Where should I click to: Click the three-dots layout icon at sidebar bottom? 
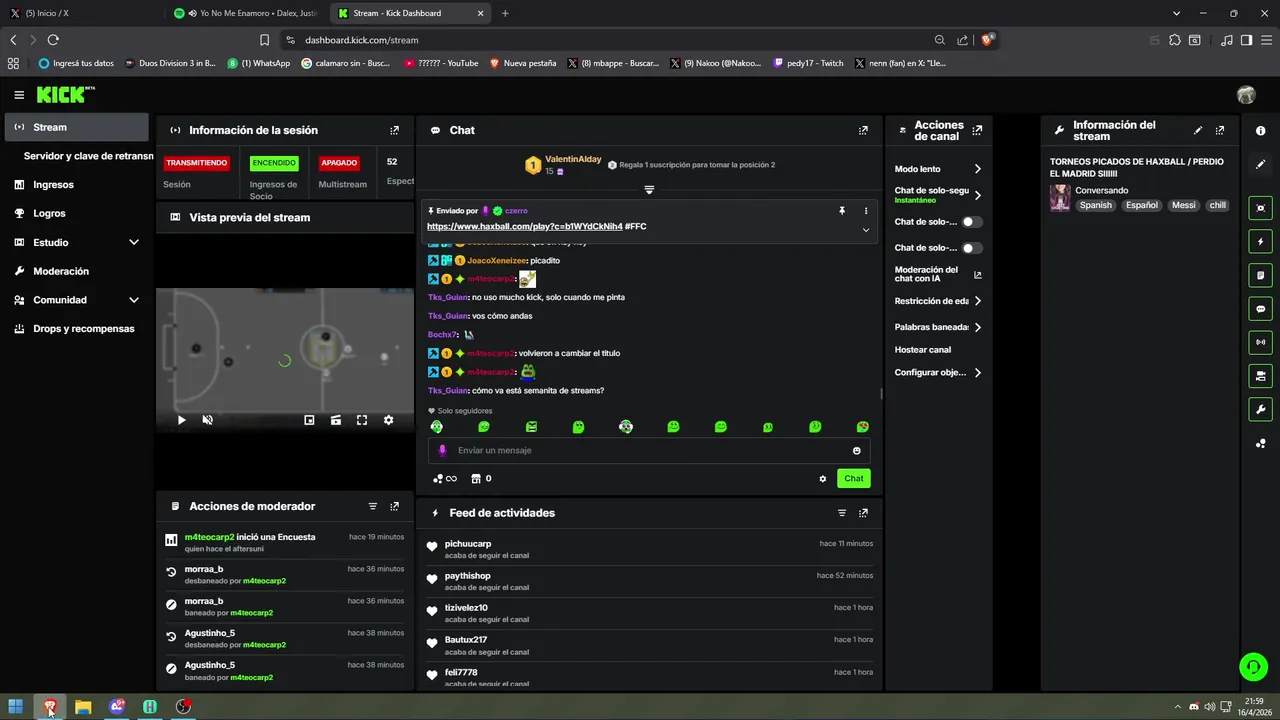click(x=1261, y=443)
